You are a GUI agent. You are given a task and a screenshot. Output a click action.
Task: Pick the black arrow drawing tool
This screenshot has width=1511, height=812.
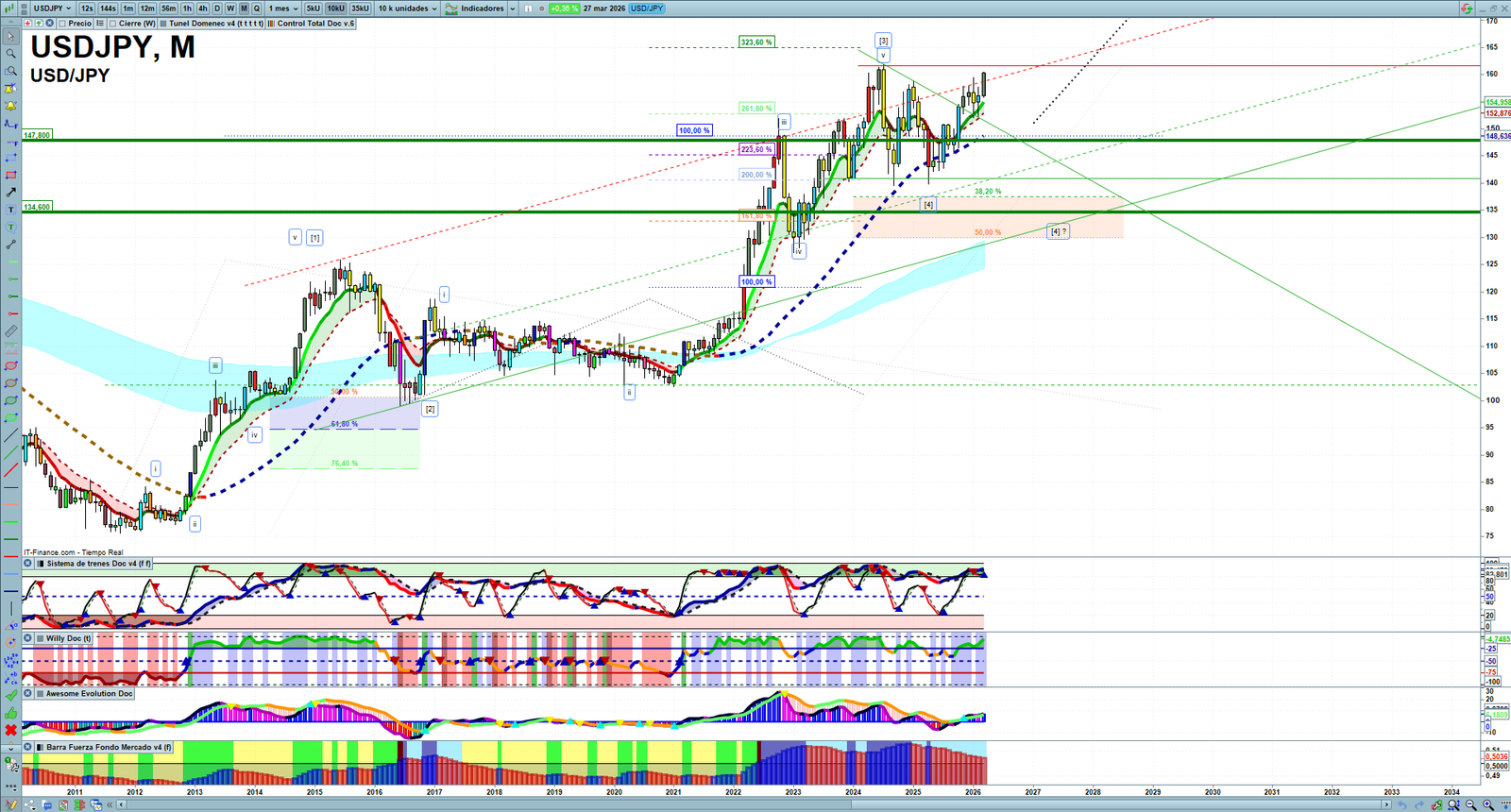[10, 193]
